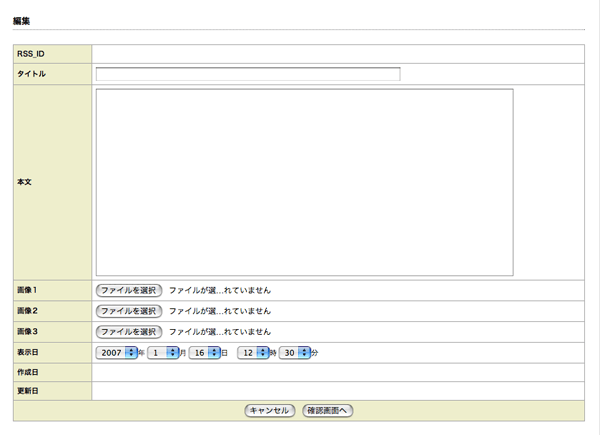Open the year dropdown showing 2007
The height and width of the screenshot is (435, 600).
pos(116,353)
